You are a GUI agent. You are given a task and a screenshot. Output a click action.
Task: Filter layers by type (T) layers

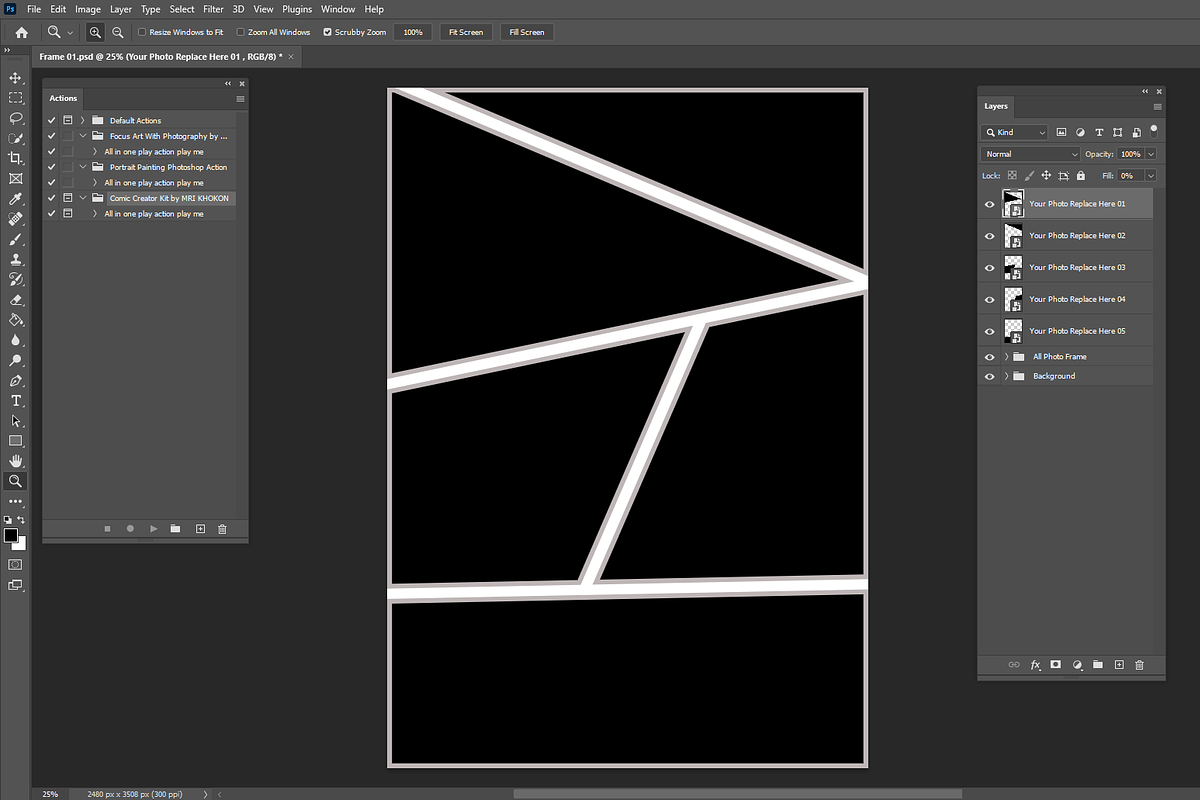pos(1099,132)
